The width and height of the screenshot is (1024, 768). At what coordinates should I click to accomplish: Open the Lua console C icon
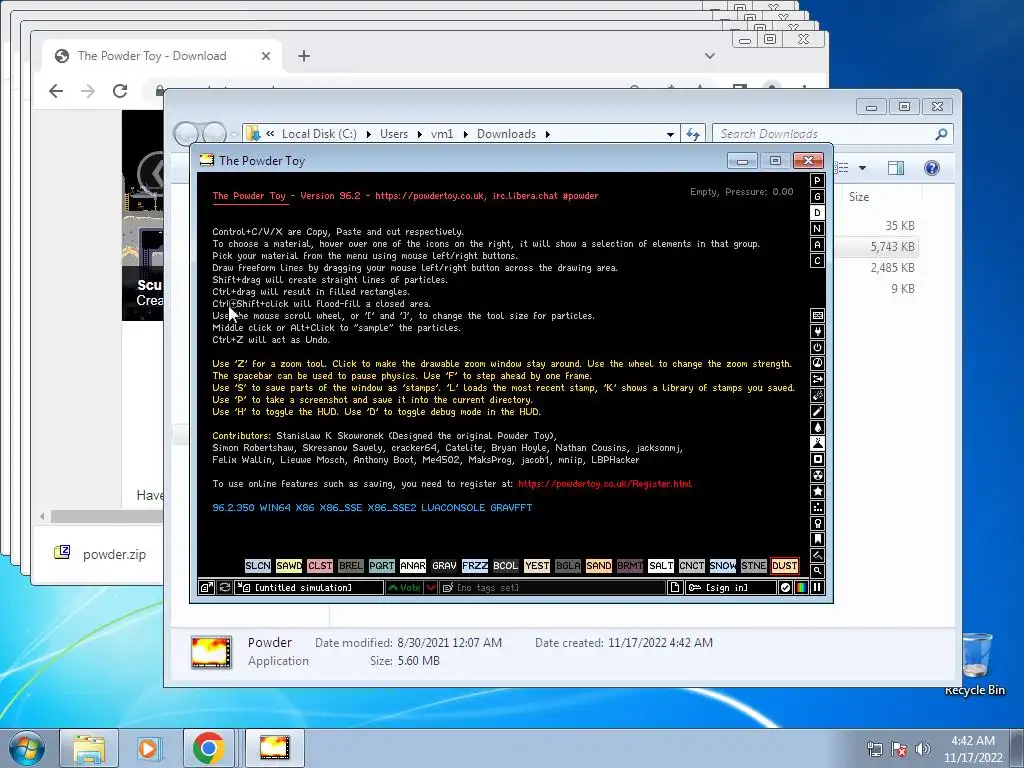click(x=817, y=261)
